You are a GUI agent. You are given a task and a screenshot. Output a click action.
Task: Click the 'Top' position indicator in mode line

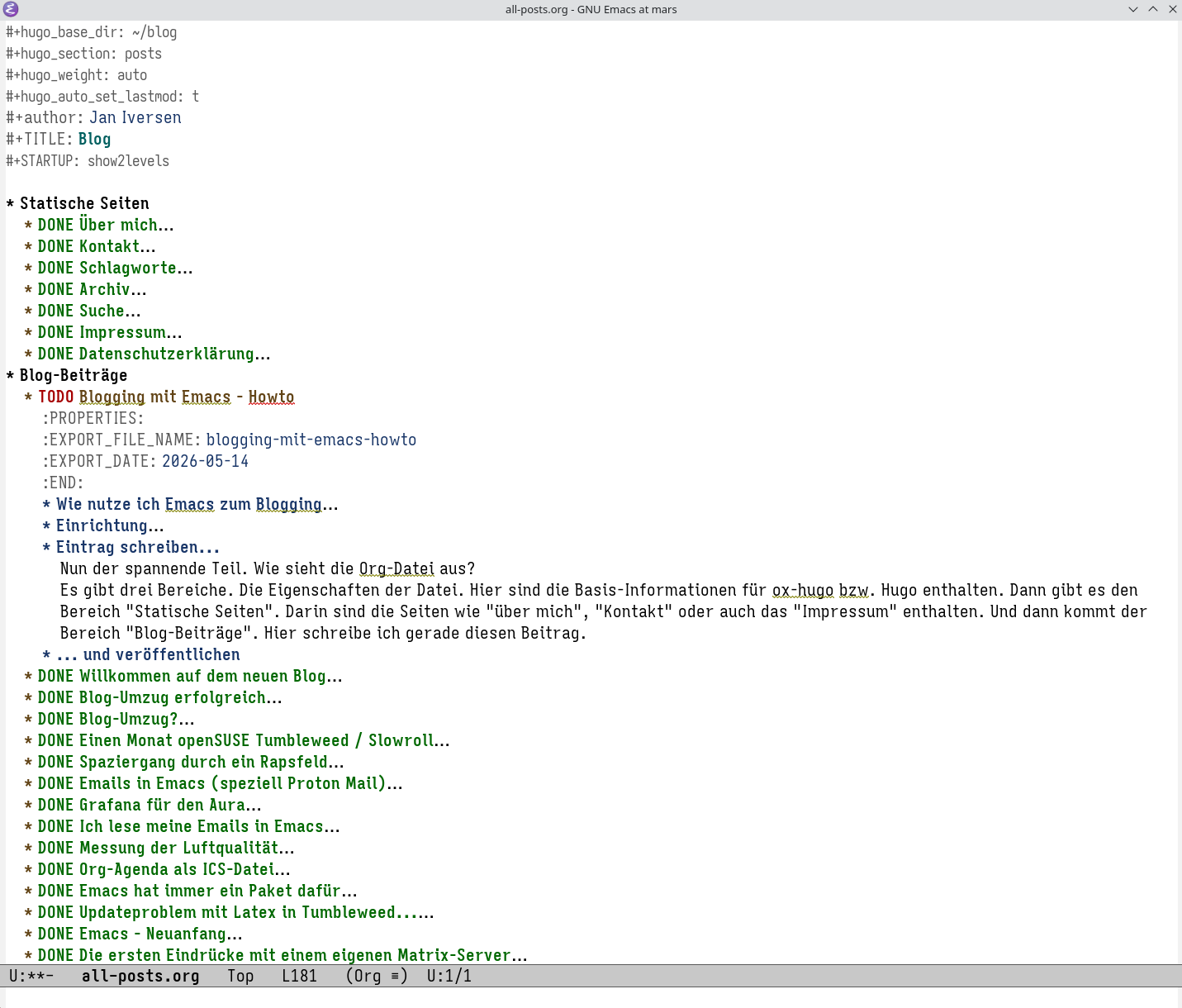coord(240,976)
